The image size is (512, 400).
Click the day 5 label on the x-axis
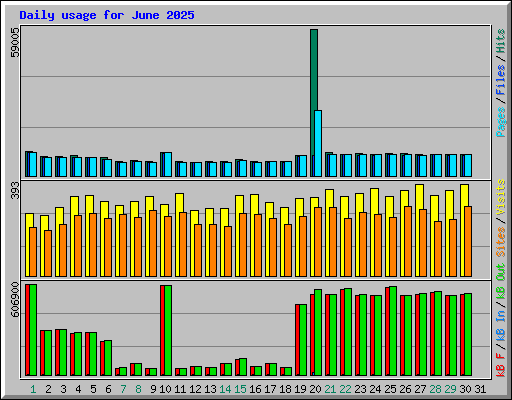(x=93, y=389)
